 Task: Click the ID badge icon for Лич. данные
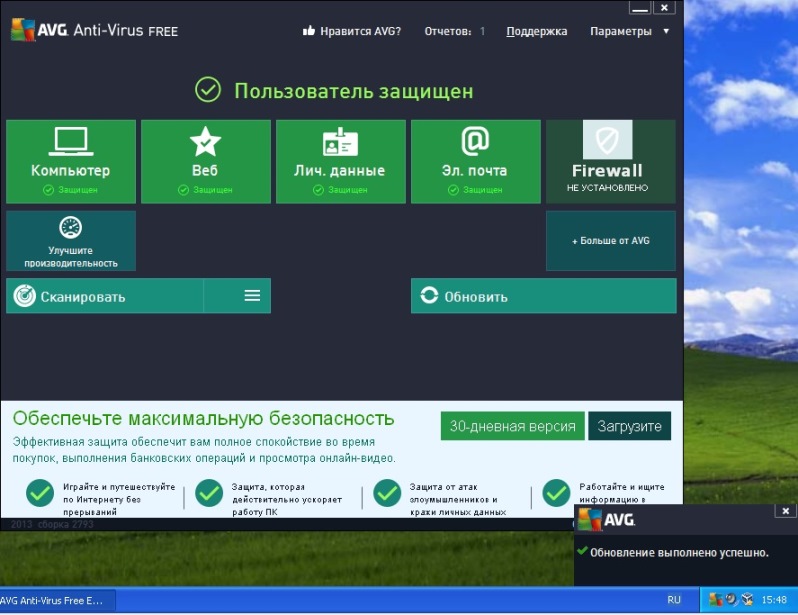340,142
